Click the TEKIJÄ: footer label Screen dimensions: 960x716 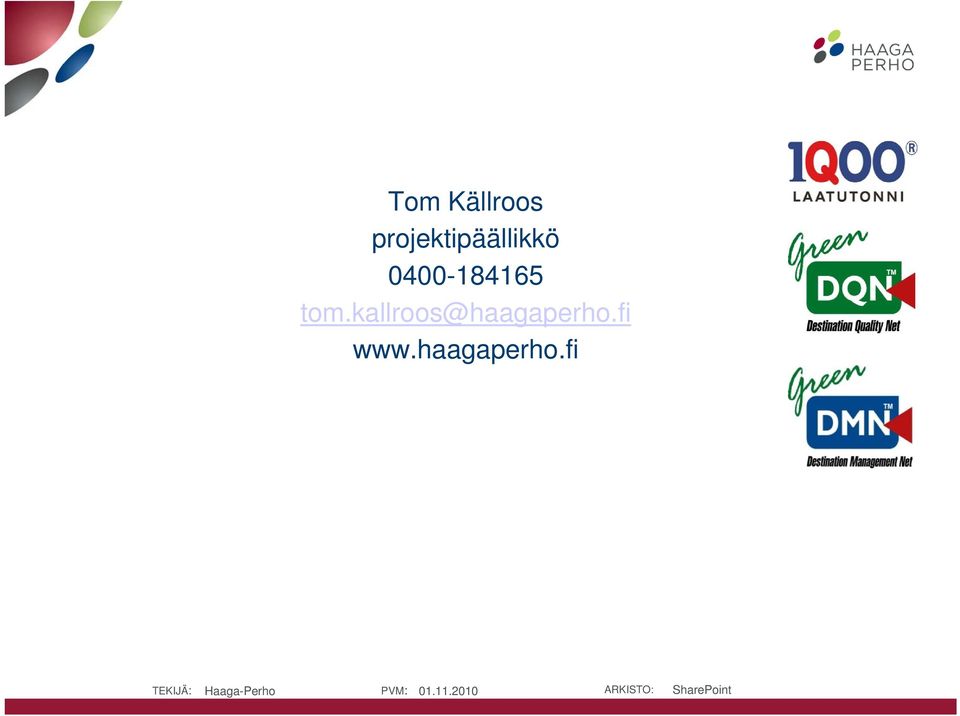172,690
